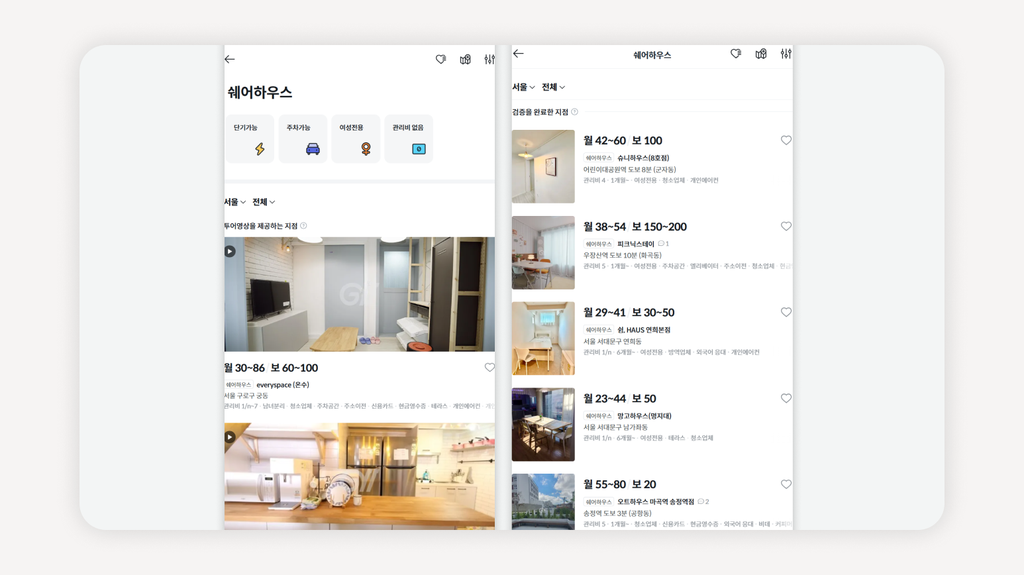The height and width of the screenshot is (575, 1024).
Task: Open the filter sliders icon on the left screen
Action: tap(489, 60)
